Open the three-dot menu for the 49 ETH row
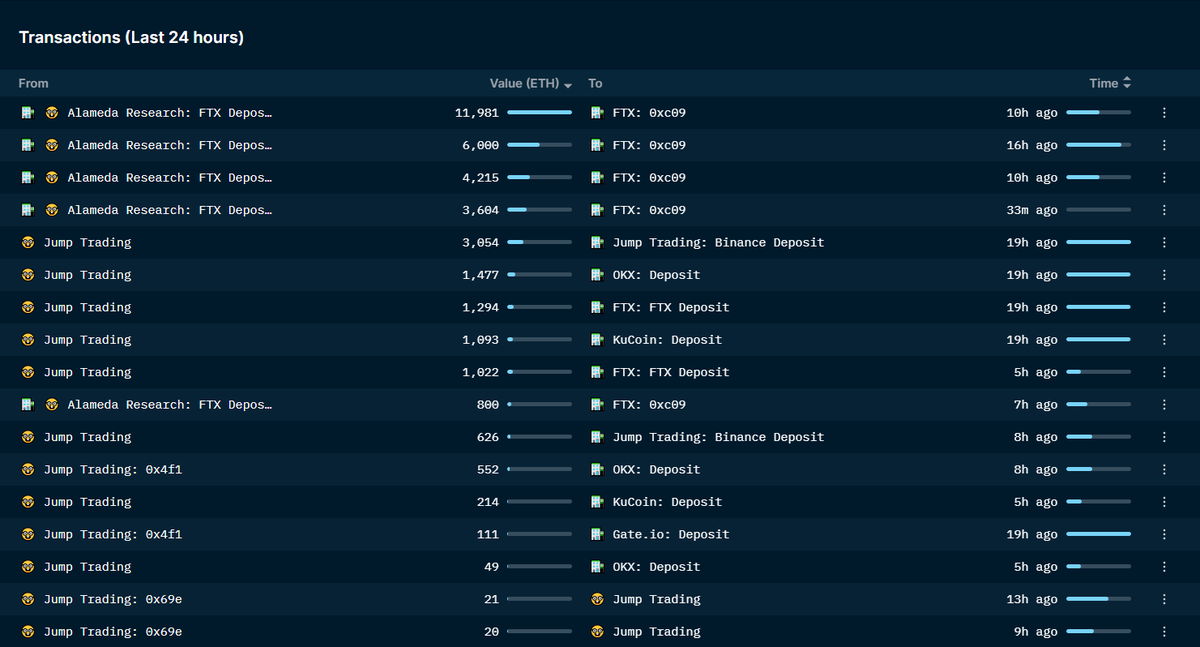The image size is (1200, 647). coord(1164,566)
